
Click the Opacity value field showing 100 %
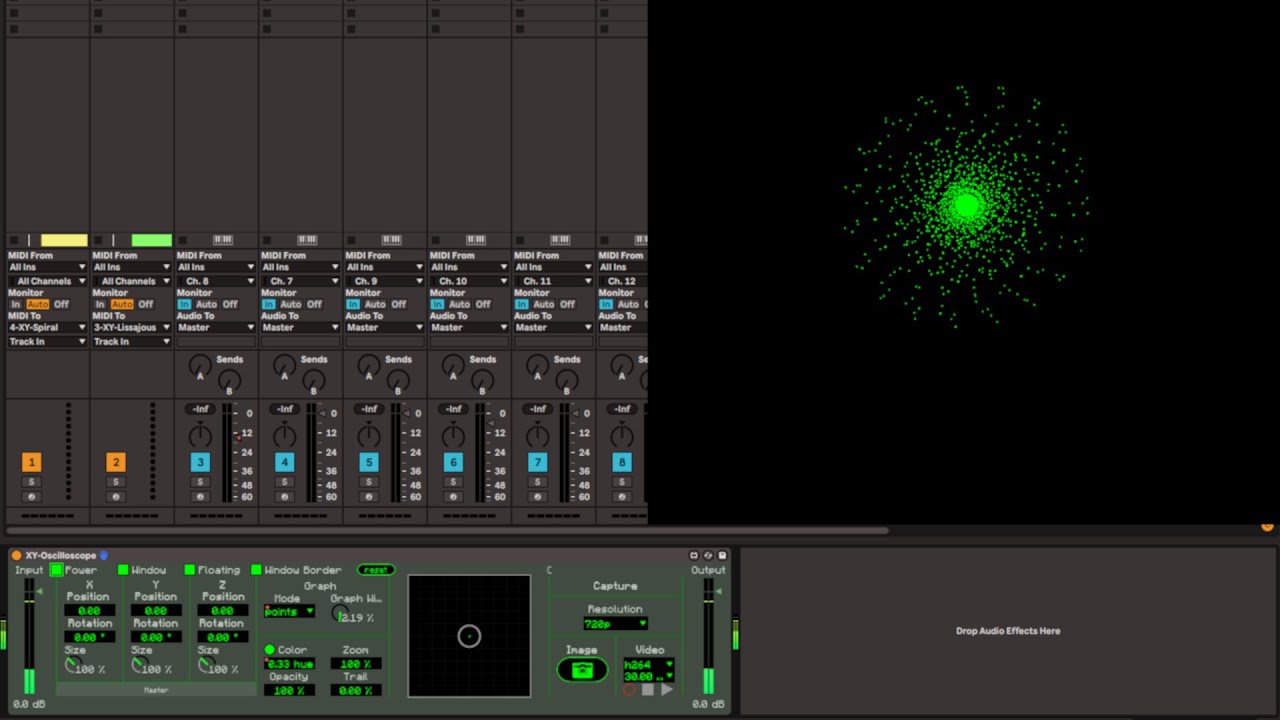[289, 691]
